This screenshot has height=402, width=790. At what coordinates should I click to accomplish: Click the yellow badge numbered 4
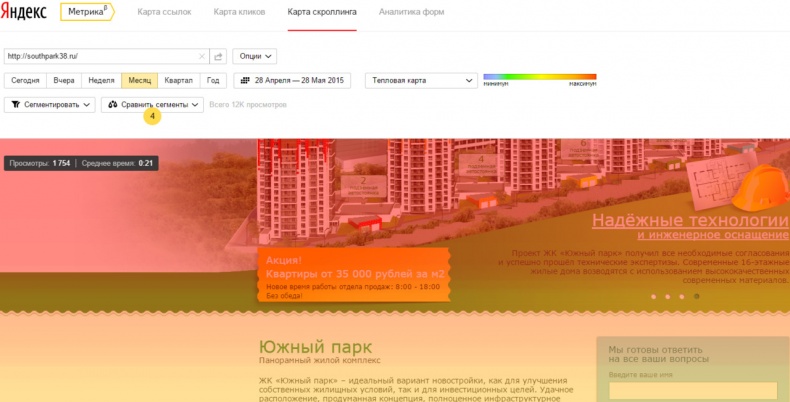point(152,117)
